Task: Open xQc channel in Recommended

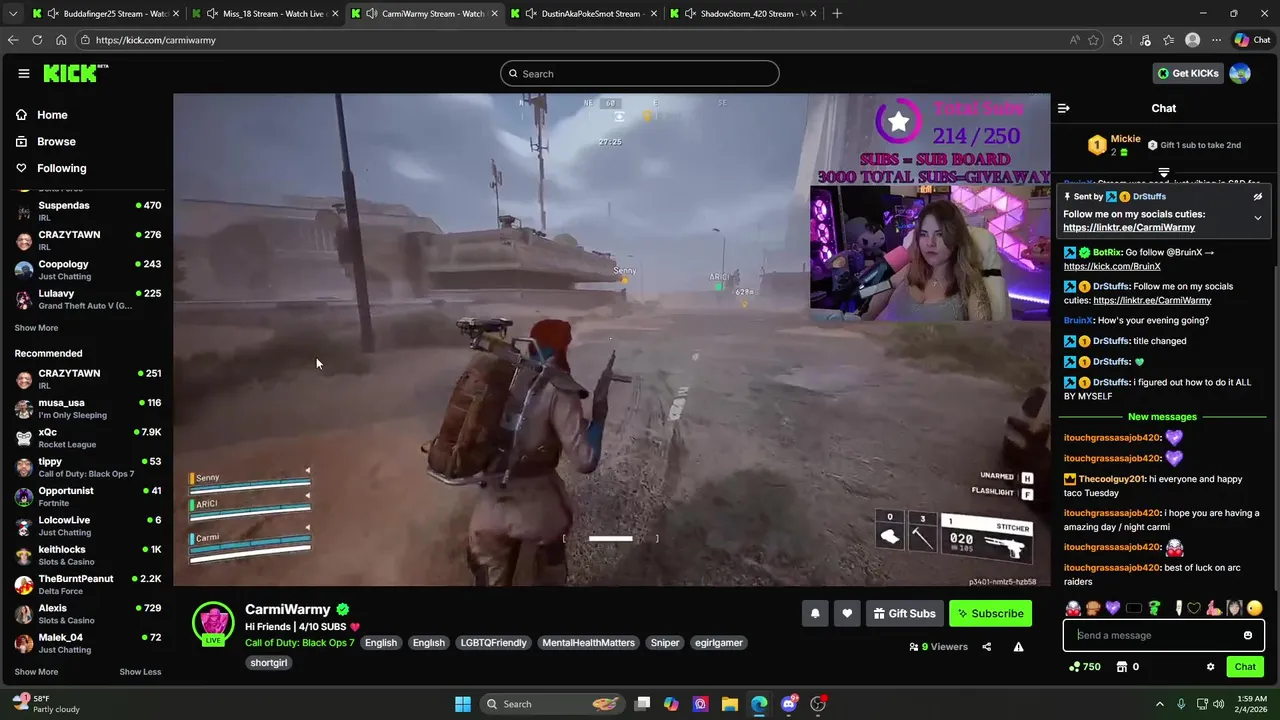Action: pyautogui.click(x=88, y=438)
